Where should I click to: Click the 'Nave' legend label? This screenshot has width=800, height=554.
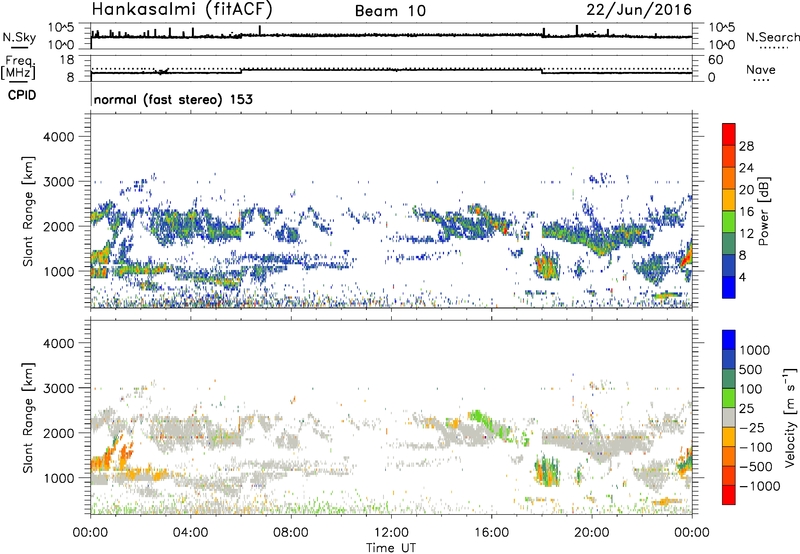click(x=761, y=69)
